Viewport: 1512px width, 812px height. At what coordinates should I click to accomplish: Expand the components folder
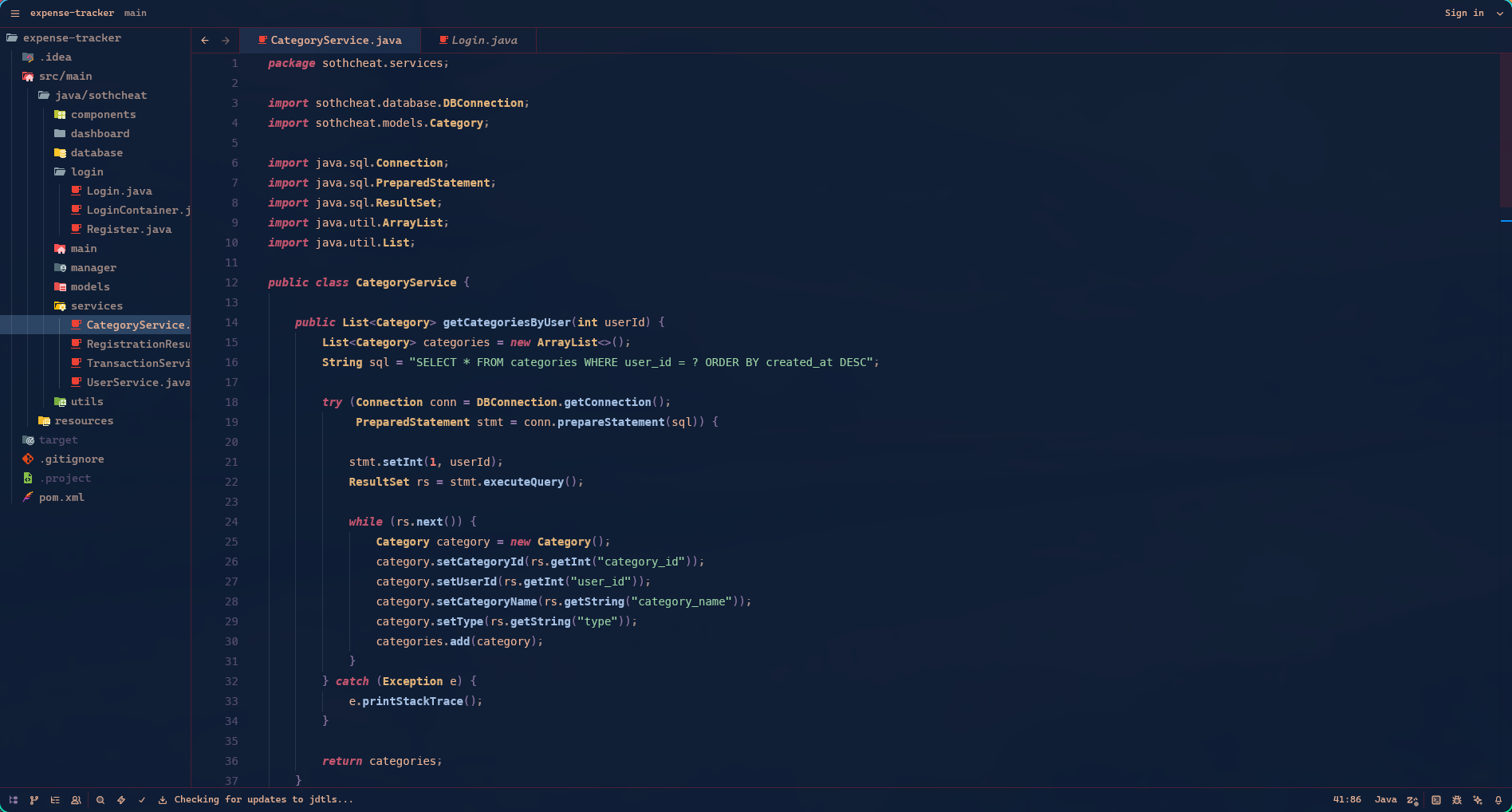(x=96, y=114)
